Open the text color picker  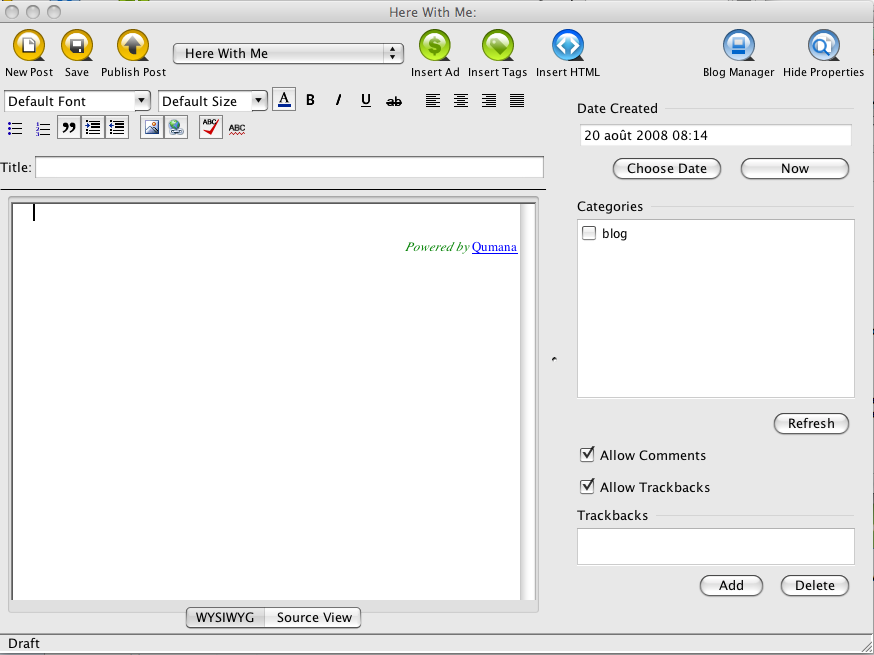[284, 100]
